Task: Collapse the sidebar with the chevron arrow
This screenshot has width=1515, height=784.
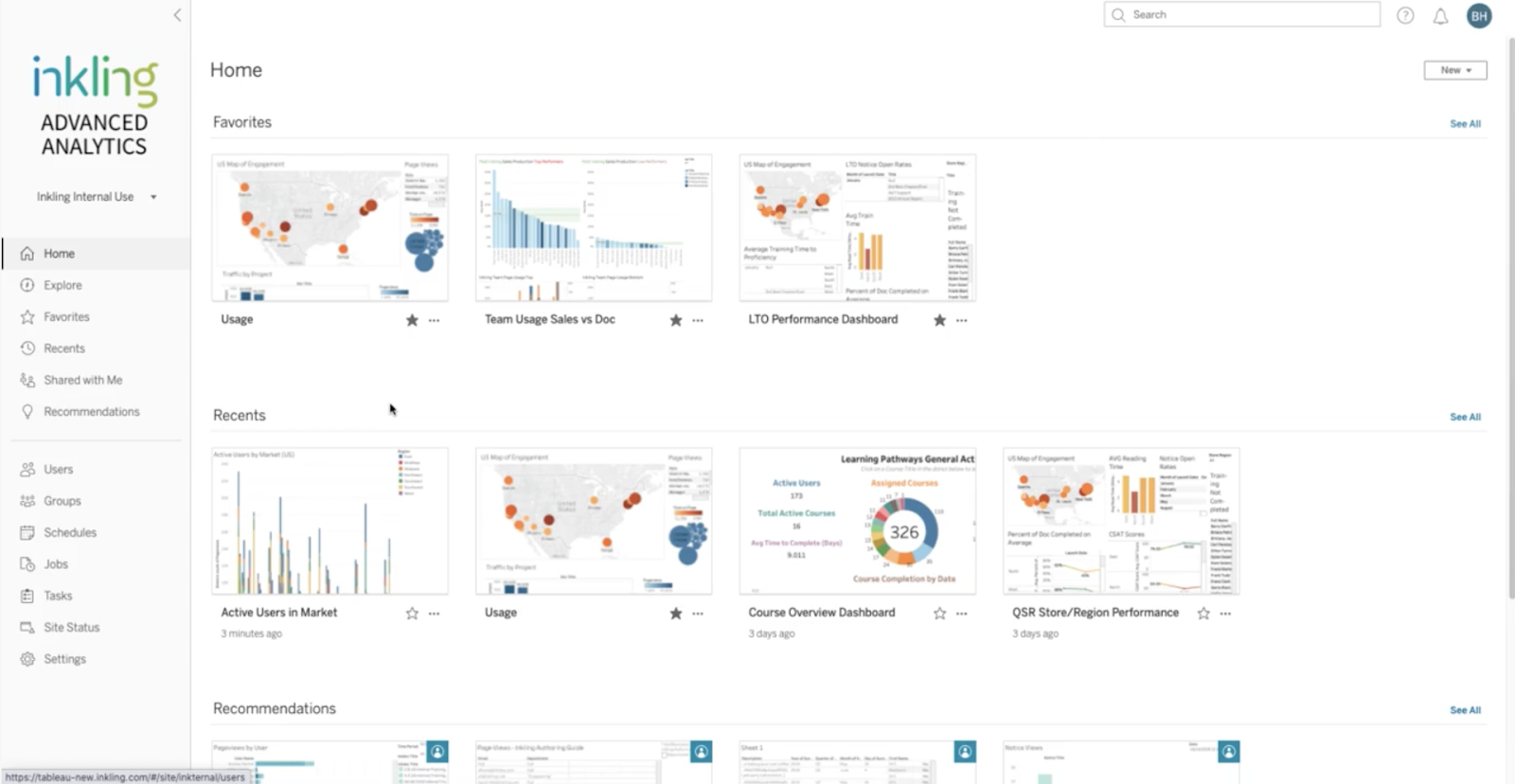Action: pyautogui.click(x=177, y=15)
